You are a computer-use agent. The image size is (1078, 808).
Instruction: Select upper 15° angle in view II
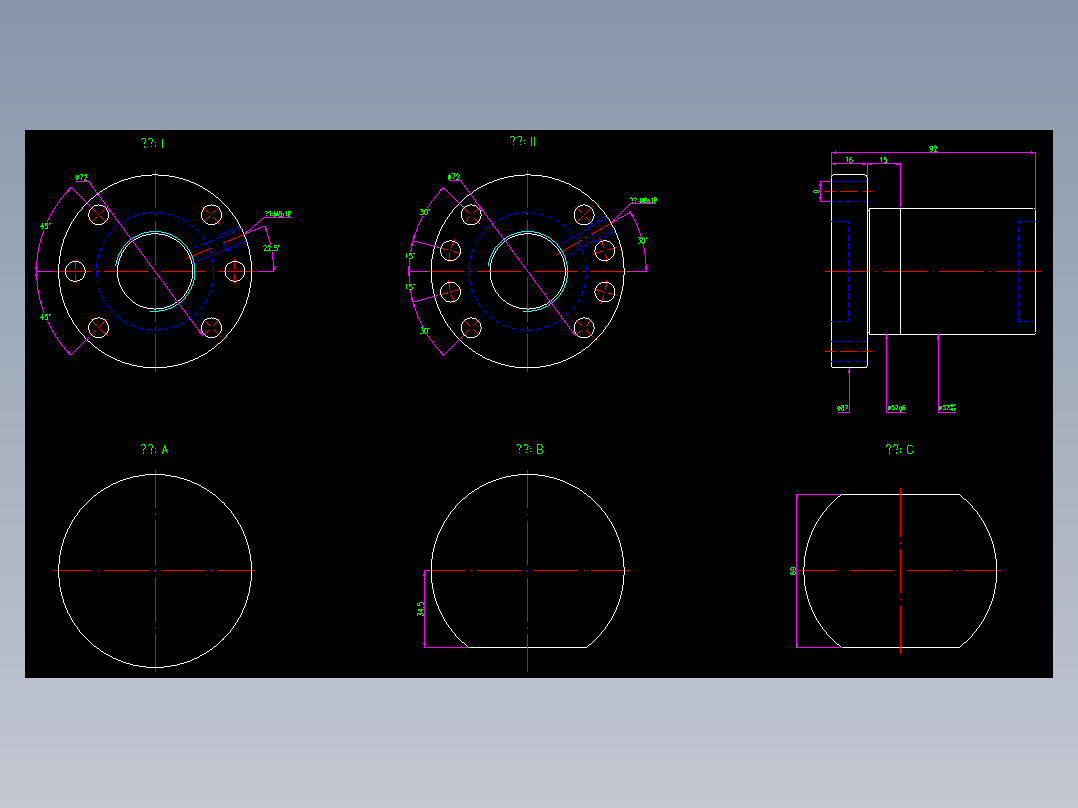pos(410,256)
